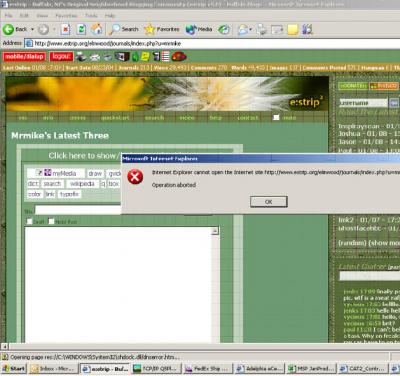Click the journal title input field

78,210
